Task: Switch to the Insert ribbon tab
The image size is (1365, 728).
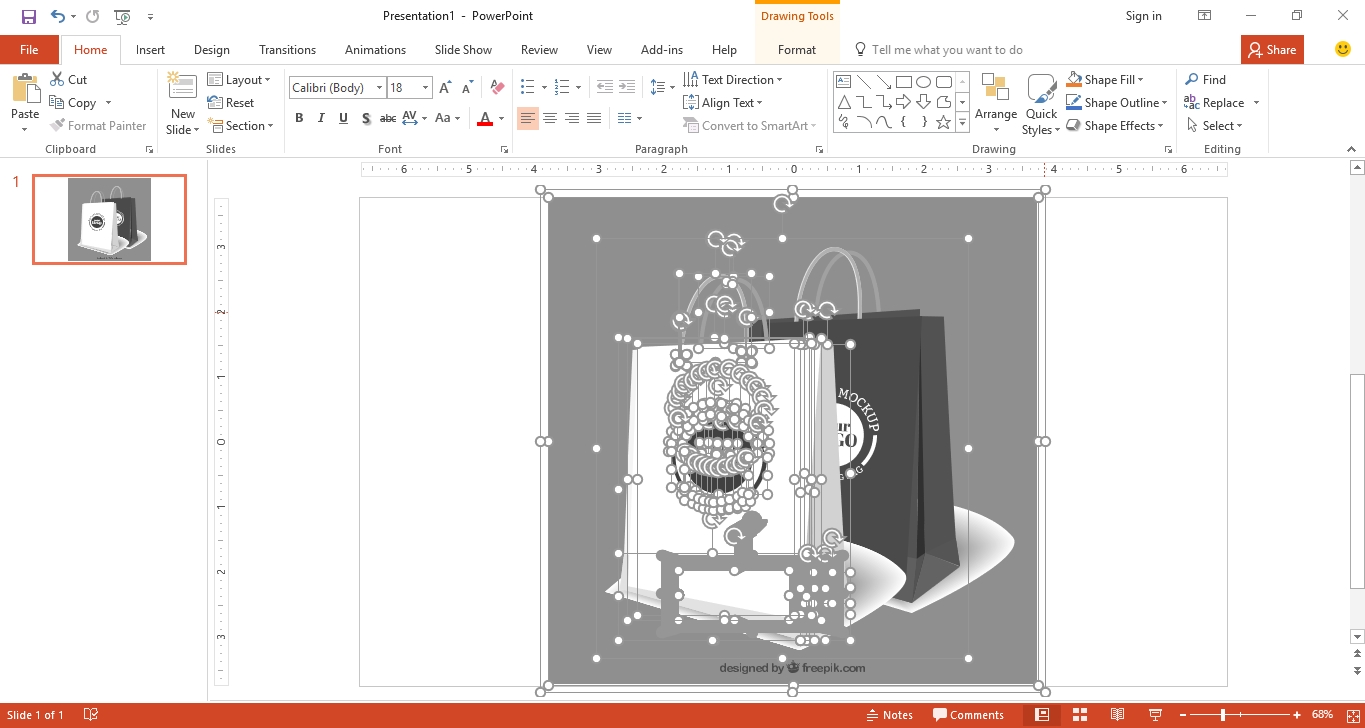Action: pyautogui.click(x=149, y=49)
